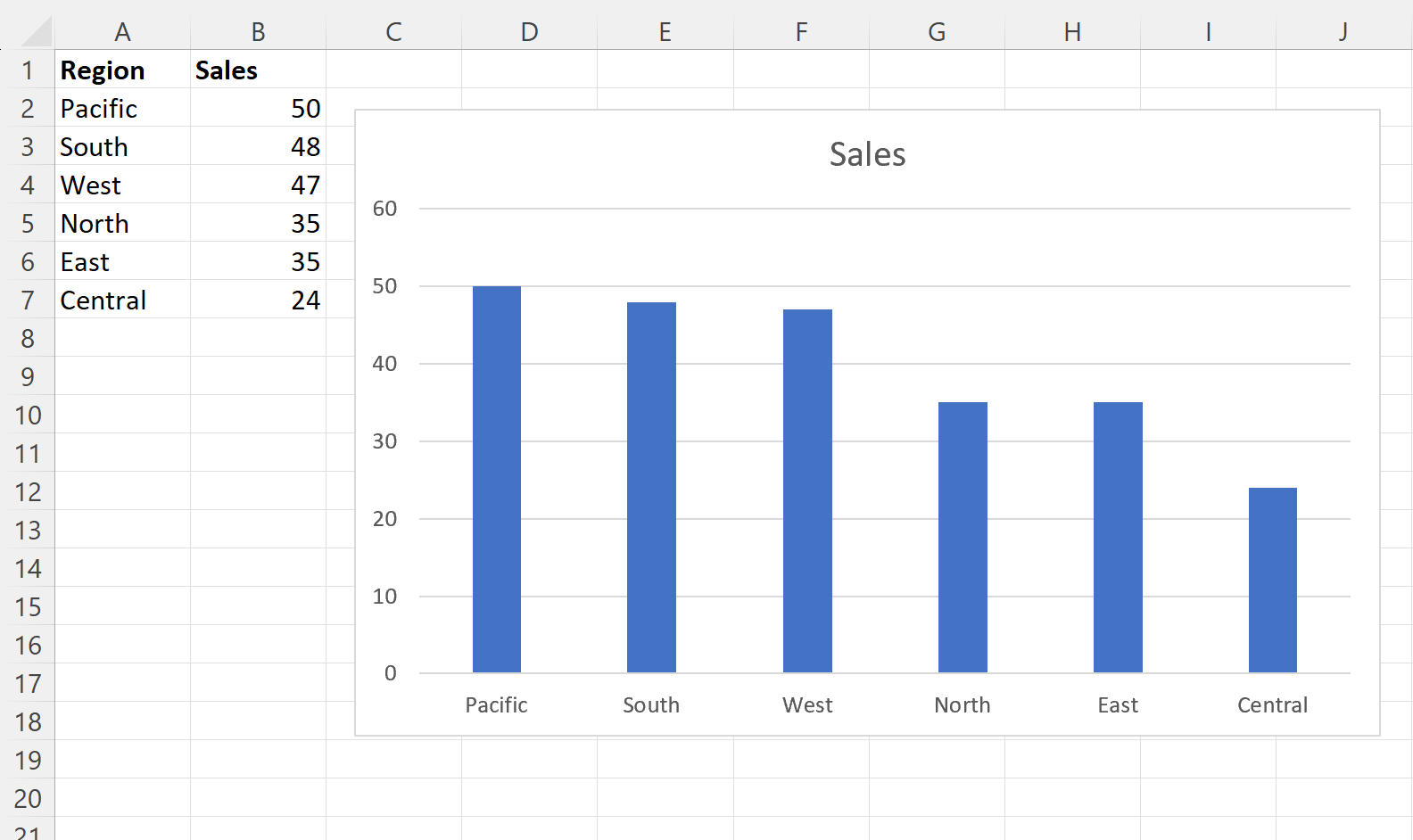The image size is (1413, 840).
Task: Select column A header
Action: point(122,32)
